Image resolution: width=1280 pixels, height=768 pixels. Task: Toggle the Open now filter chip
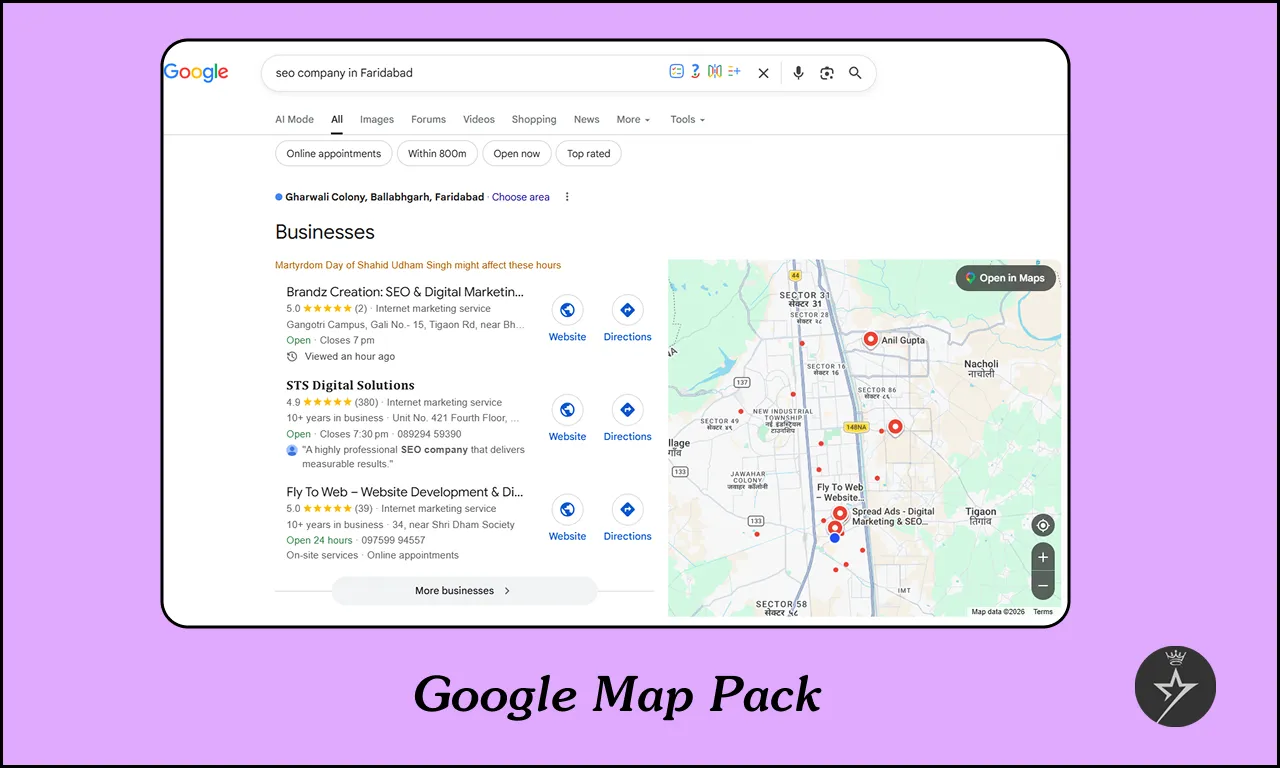[516, 153]
